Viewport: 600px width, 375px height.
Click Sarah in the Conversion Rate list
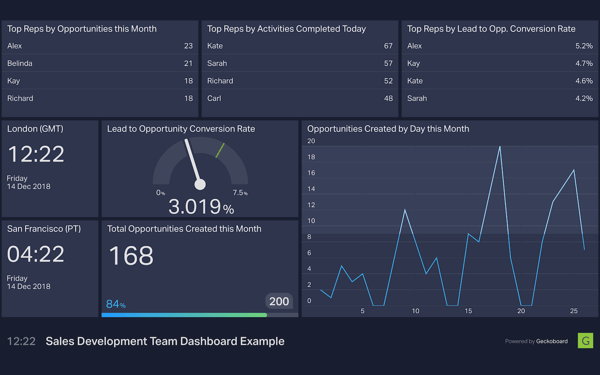417,98
